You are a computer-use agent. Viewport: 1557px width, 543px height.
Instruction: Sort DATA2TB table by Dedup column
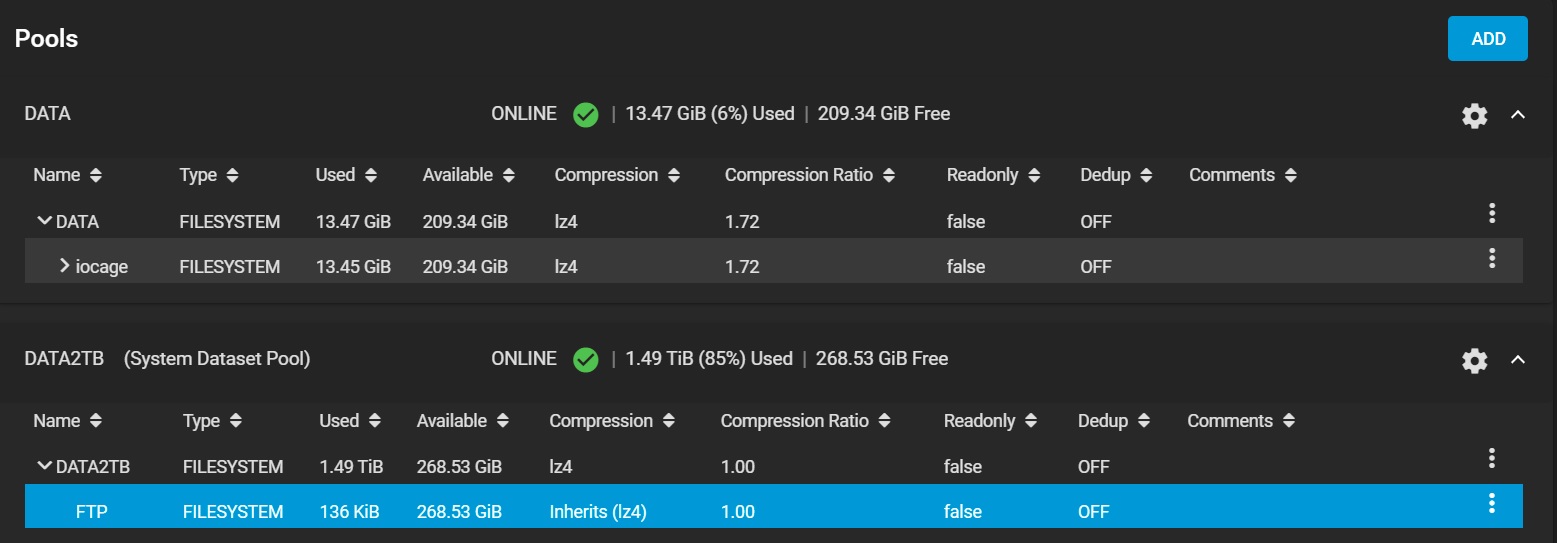point(1114,421)
